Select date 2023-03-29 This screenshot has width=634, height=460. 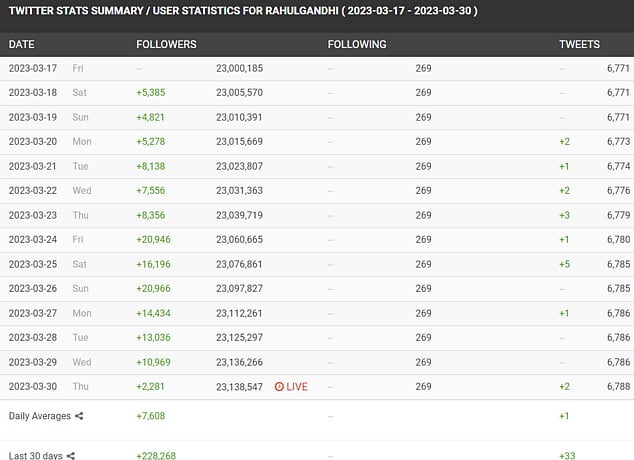tap(33, 362)
